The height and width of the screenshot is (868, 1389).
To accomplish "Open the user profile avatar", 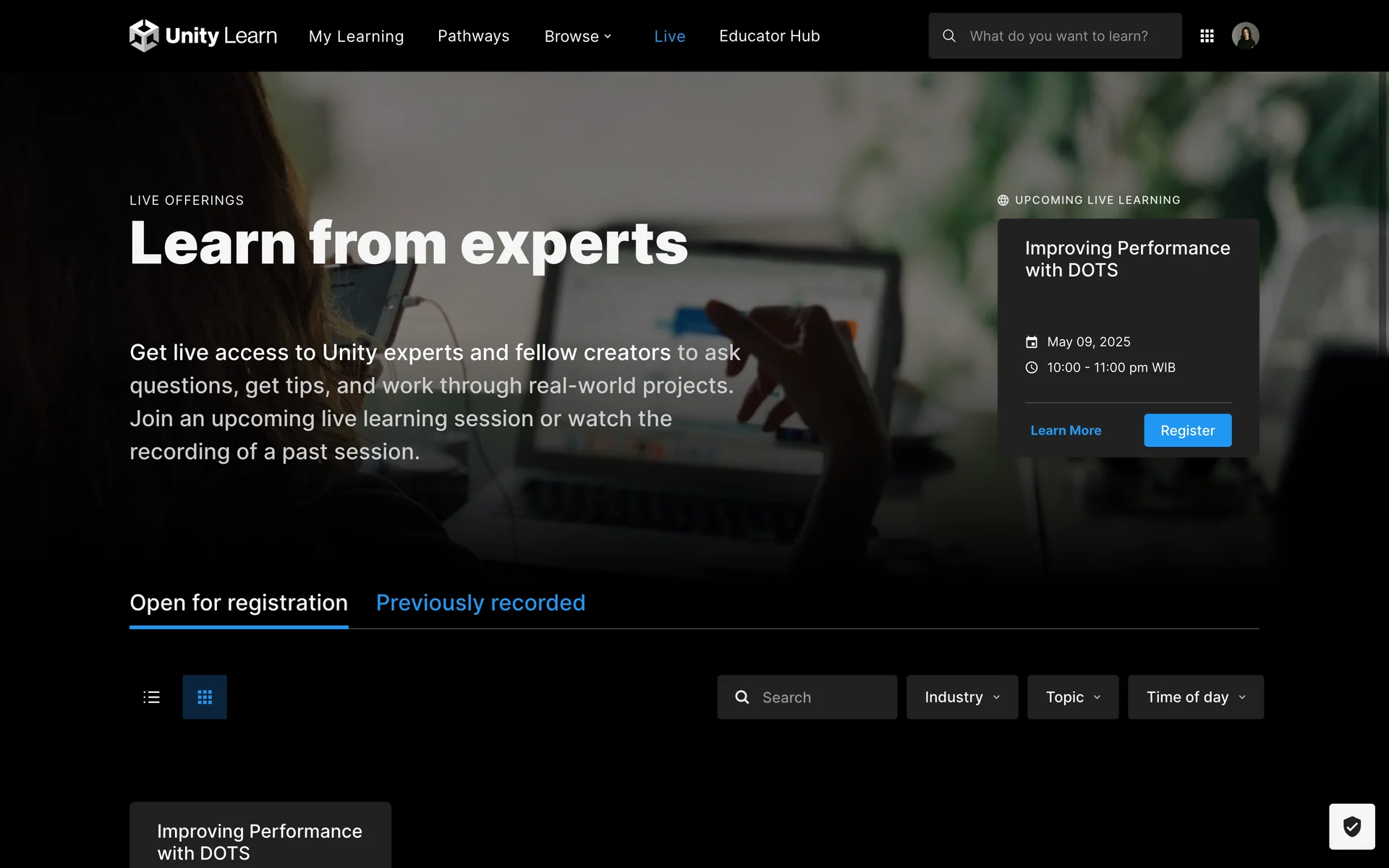I will tap(1245, 35).
